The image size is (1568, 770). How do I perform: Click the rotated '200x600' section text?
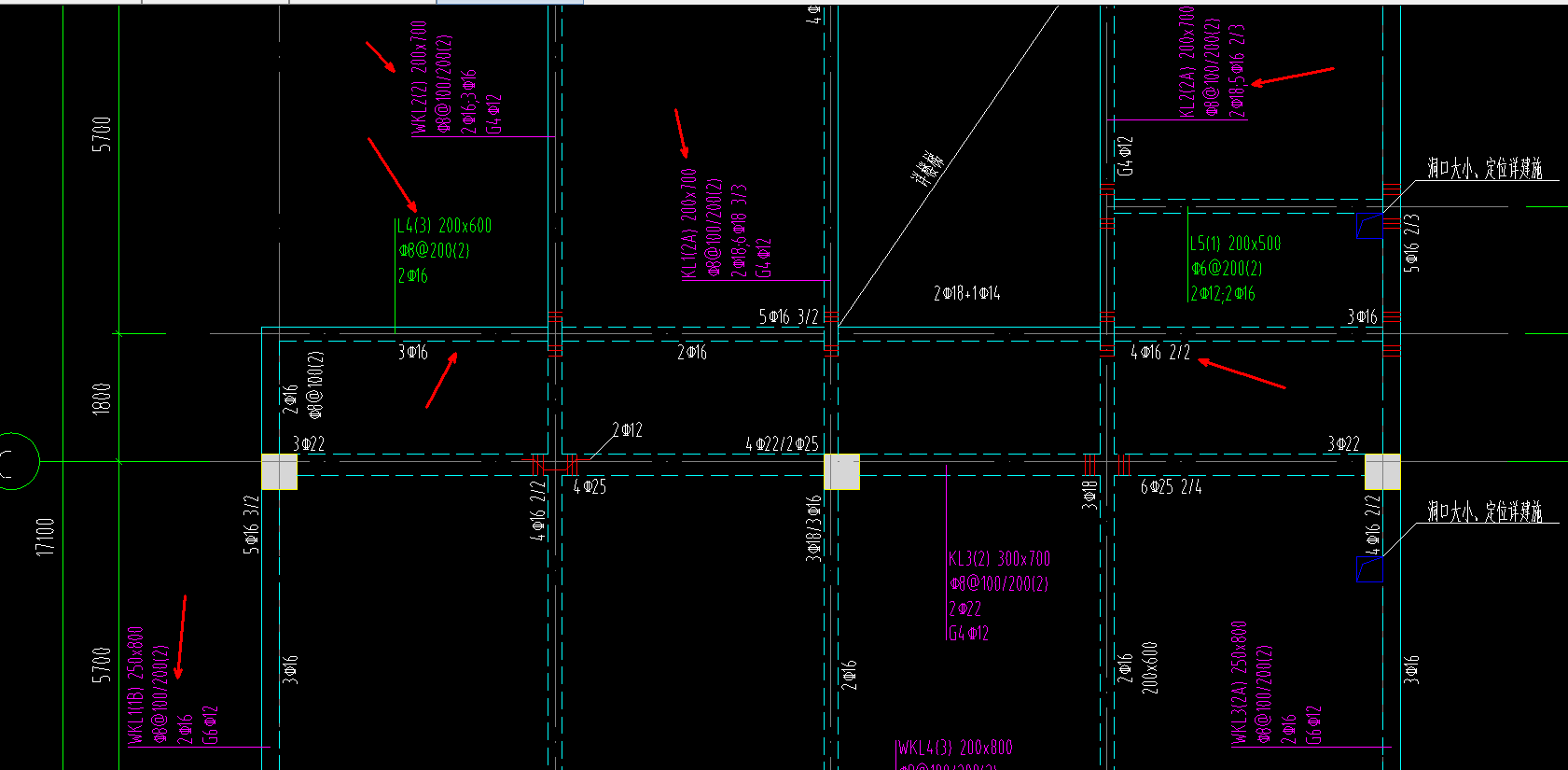(1149, 667)
